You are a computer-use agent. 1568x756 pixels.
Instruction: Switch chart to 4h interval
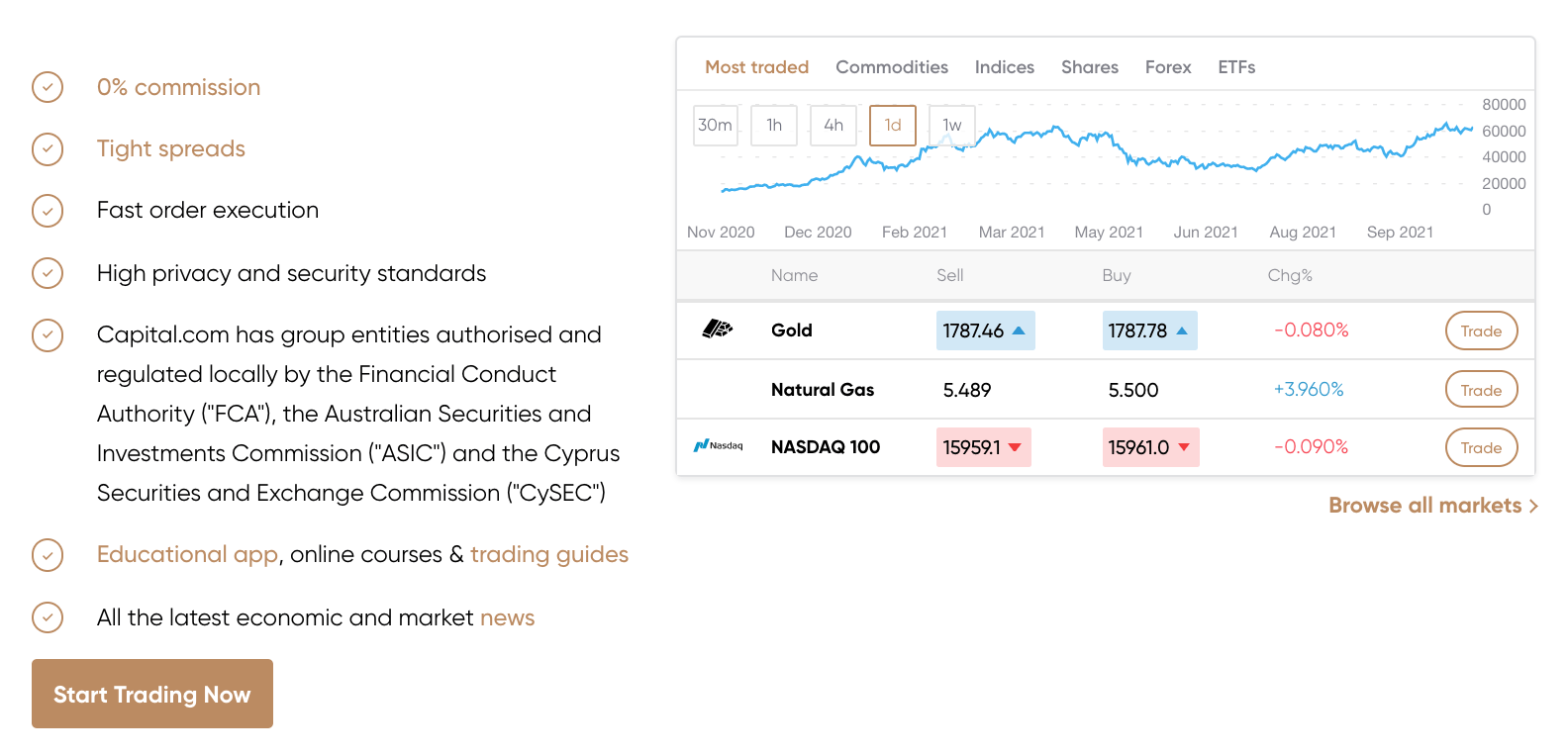click(x=833, y=126)
